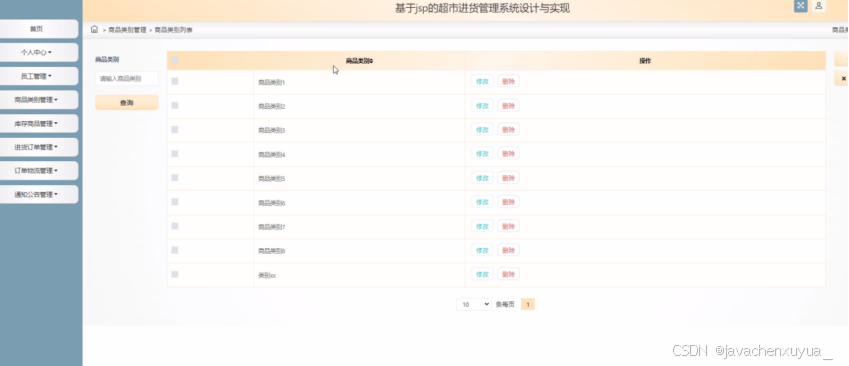Click 删除 for 商品类别7

[x=508, y=226]
